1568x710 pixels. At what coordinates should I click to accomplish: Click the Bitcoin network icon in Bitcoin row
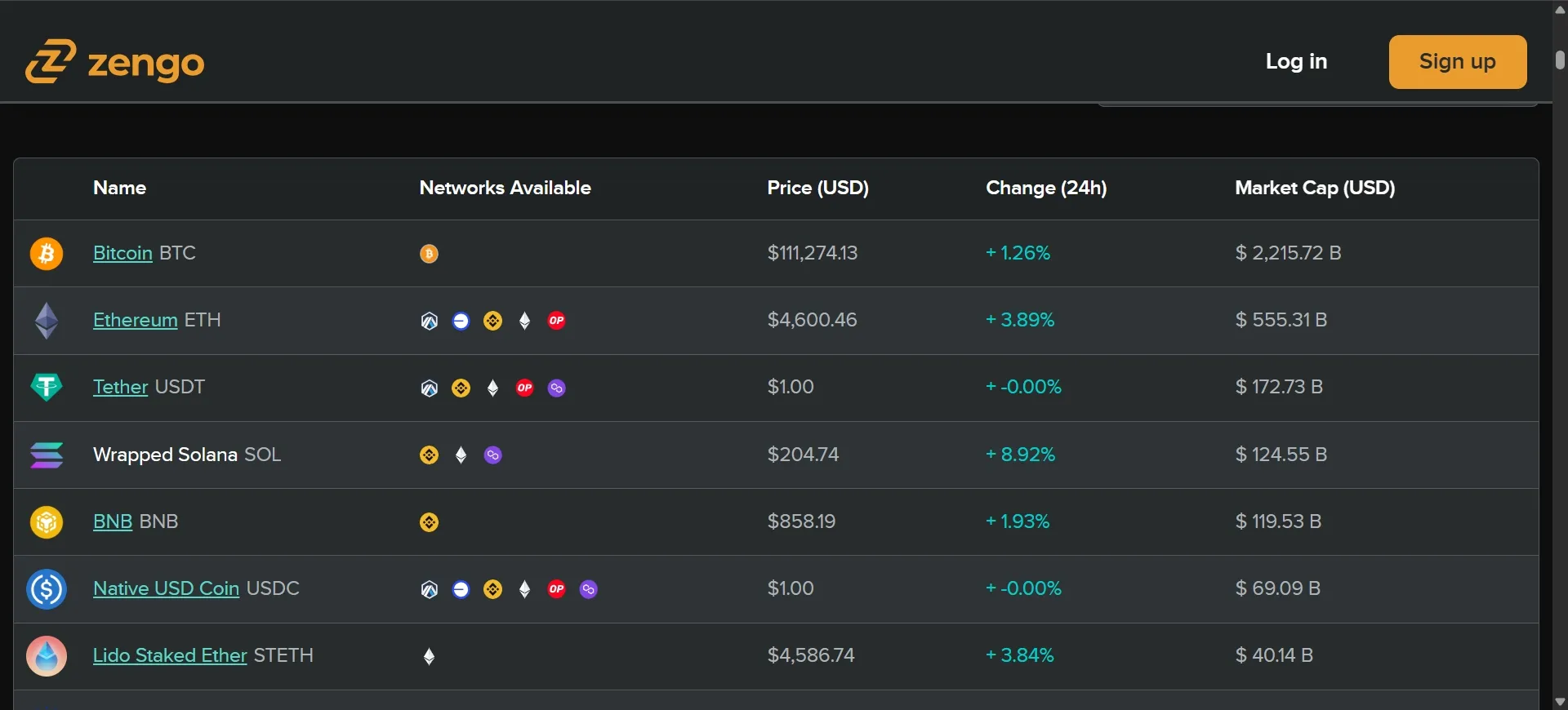(x=430, y=254)
